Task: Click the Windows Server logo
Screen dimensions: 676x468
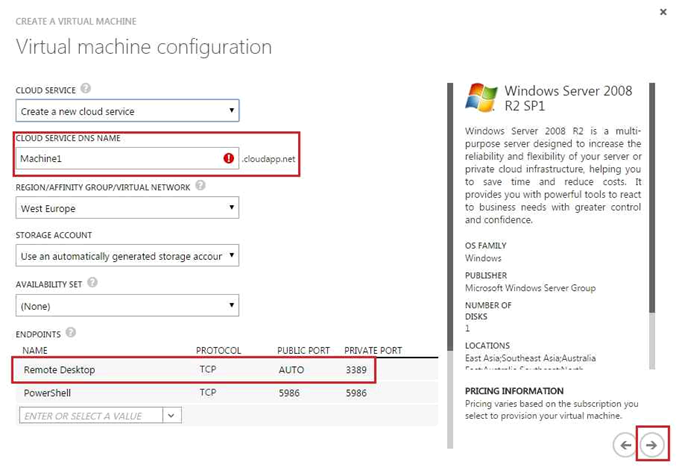Action: coord(481,97)
